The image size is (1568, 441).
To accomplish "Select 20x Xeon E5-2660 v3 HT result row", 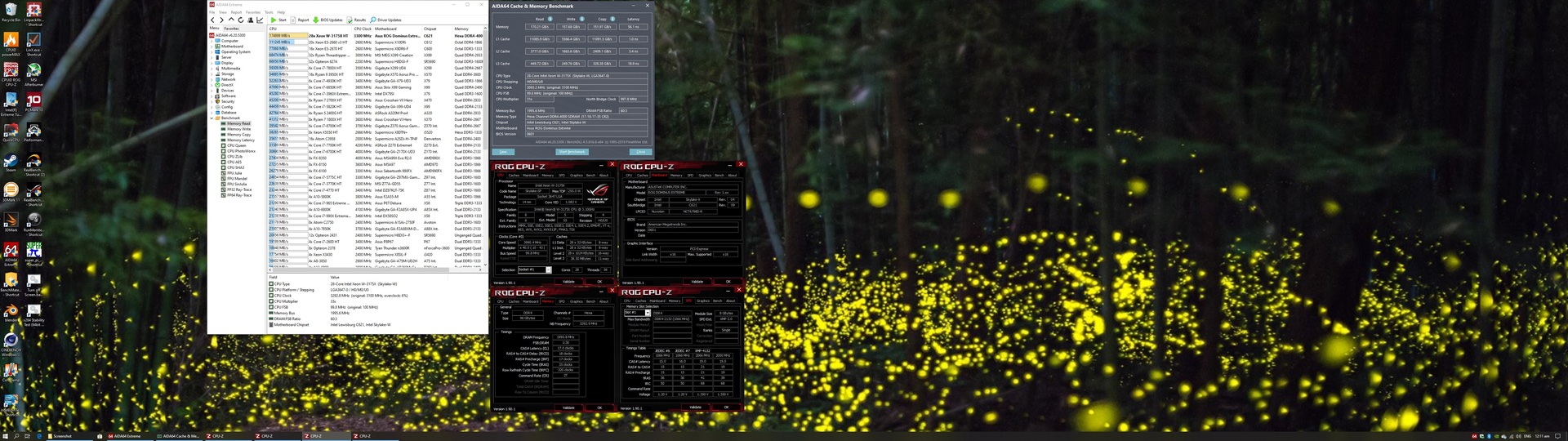I will (376, 42).
